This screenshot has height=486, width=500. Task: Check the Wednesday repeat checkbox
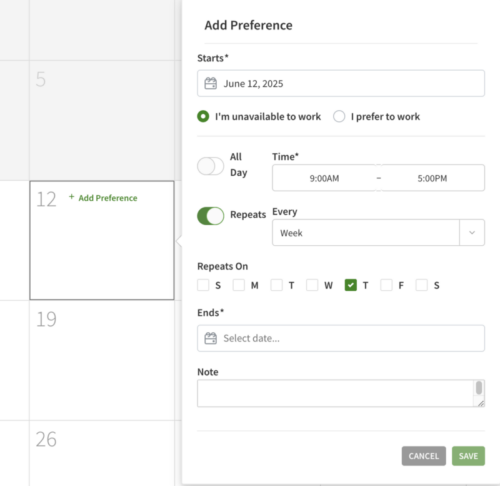312,285
